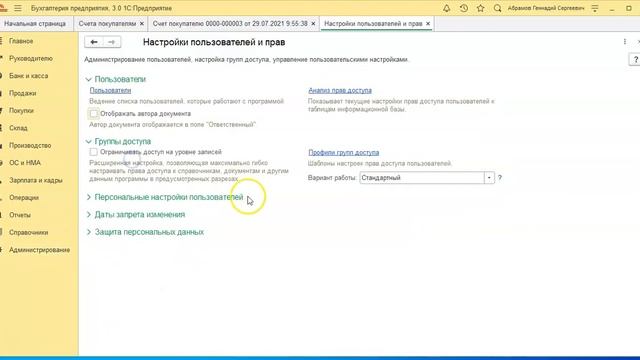The image size is (640, 360).
Task: Open the Зарплата и кадры sidebar section
Action: click(36, 180)
